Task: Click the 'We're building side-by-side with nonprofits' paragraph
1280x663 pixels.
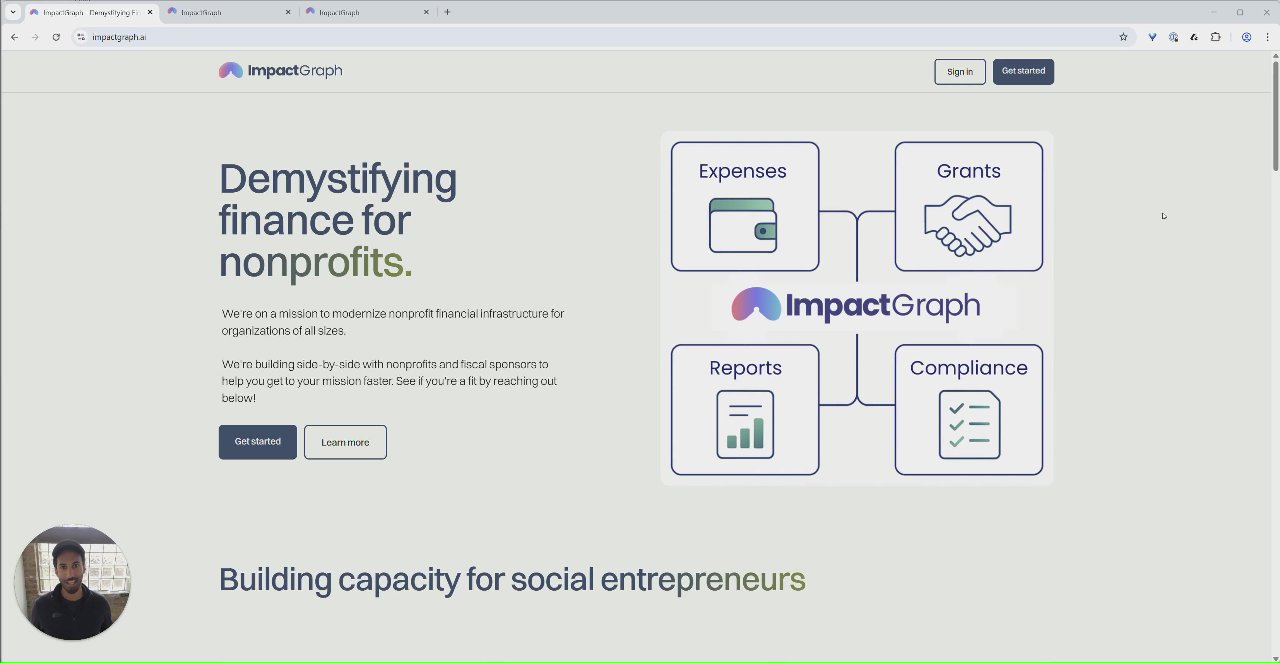Action: pos(390,381)
